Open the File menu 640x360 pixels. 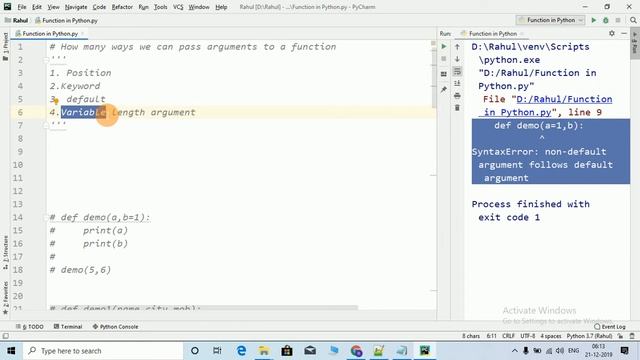click(22, 7)
